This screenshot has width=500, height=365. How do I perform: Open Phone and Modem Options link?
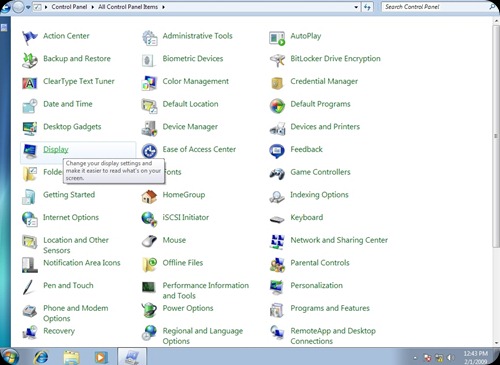[76, 313]
